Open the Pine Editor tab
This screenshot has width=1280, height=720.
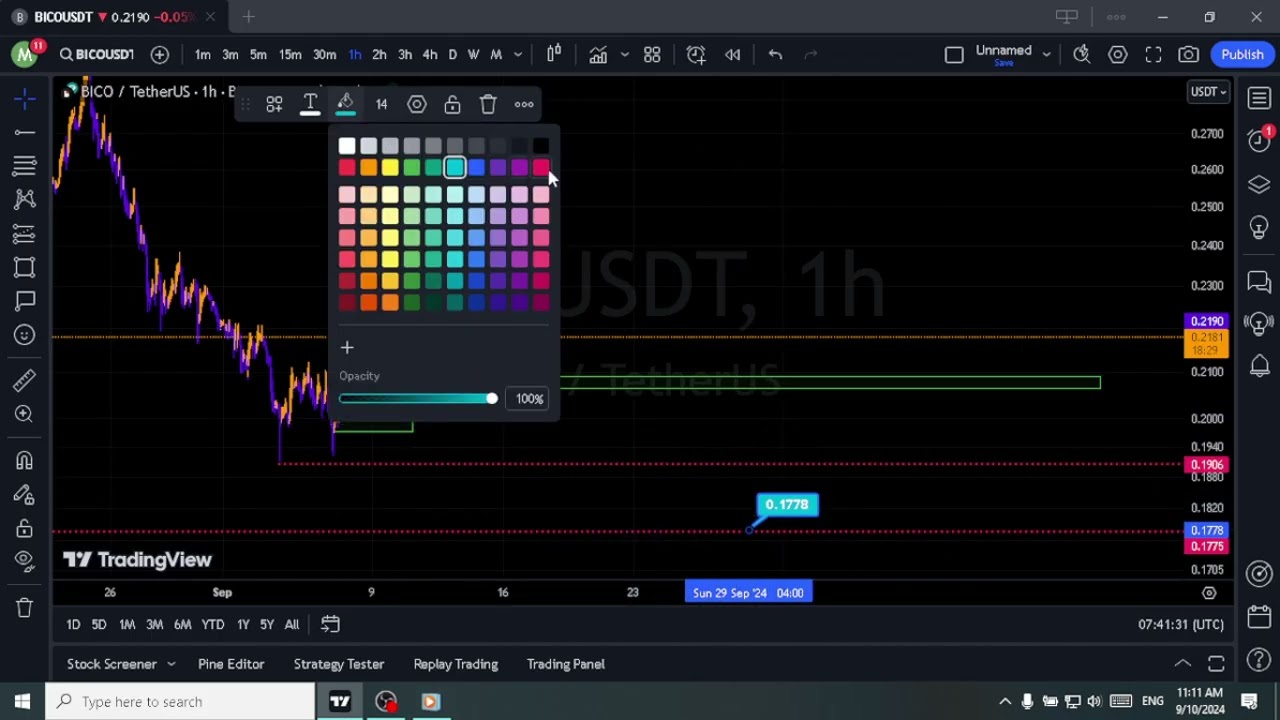tap(231, 664)
